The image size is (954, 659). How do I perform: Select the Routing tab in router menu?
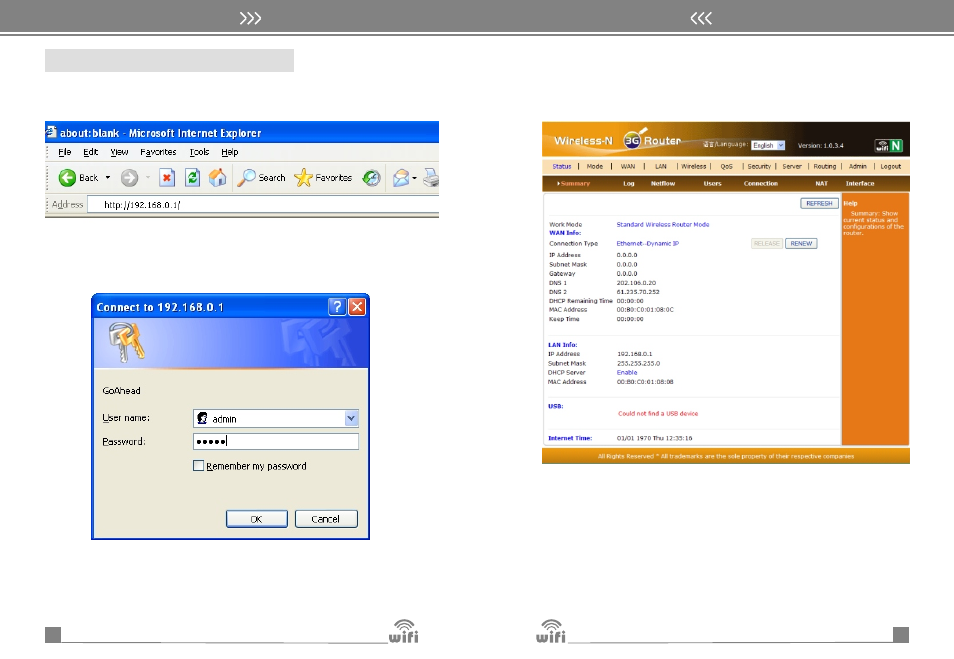pos(824,166)
